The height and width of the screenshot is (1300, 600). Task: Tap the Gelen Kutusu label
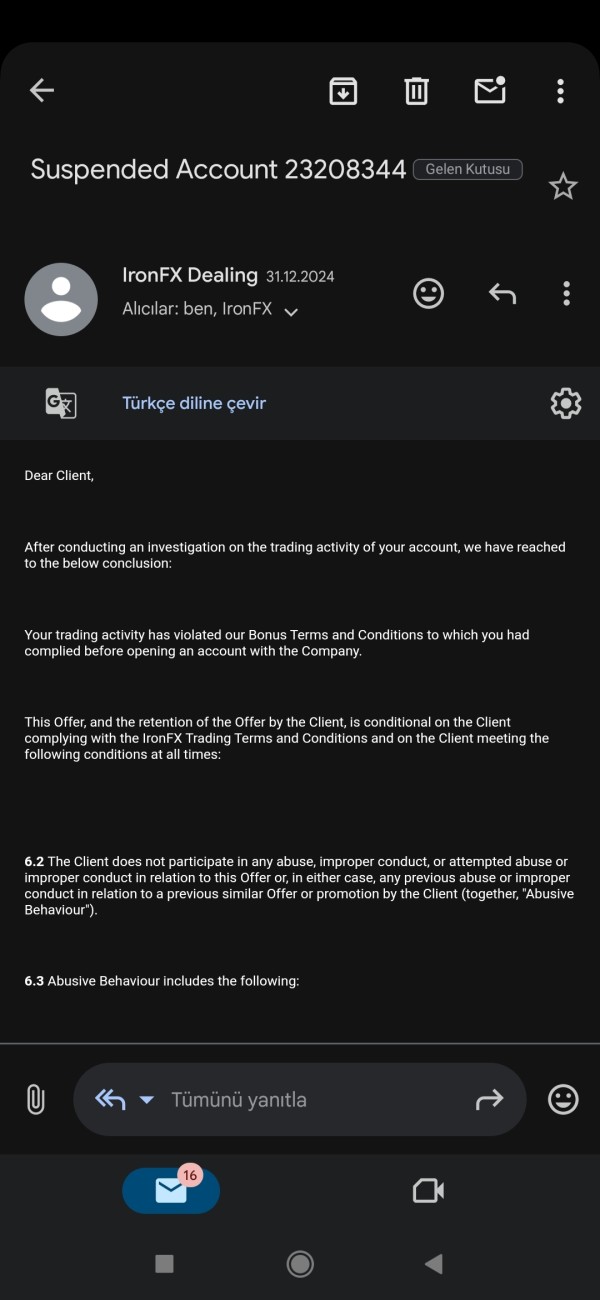tap(467, 169)
